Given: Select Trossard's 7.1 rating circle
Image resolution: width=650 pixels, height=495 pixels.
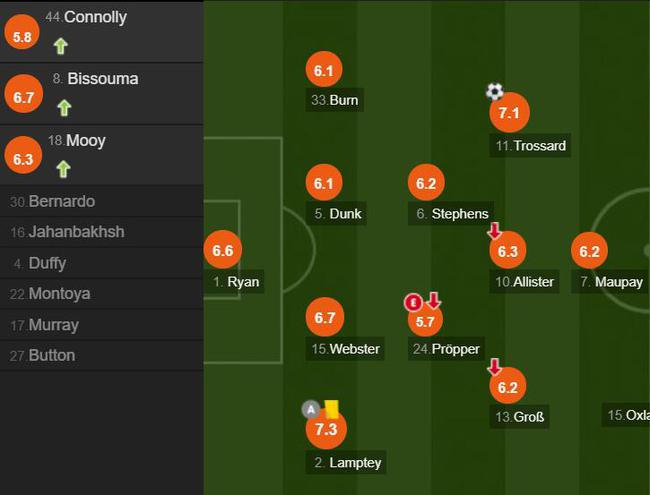Looking at the screenshot, I should pos(508,114).
